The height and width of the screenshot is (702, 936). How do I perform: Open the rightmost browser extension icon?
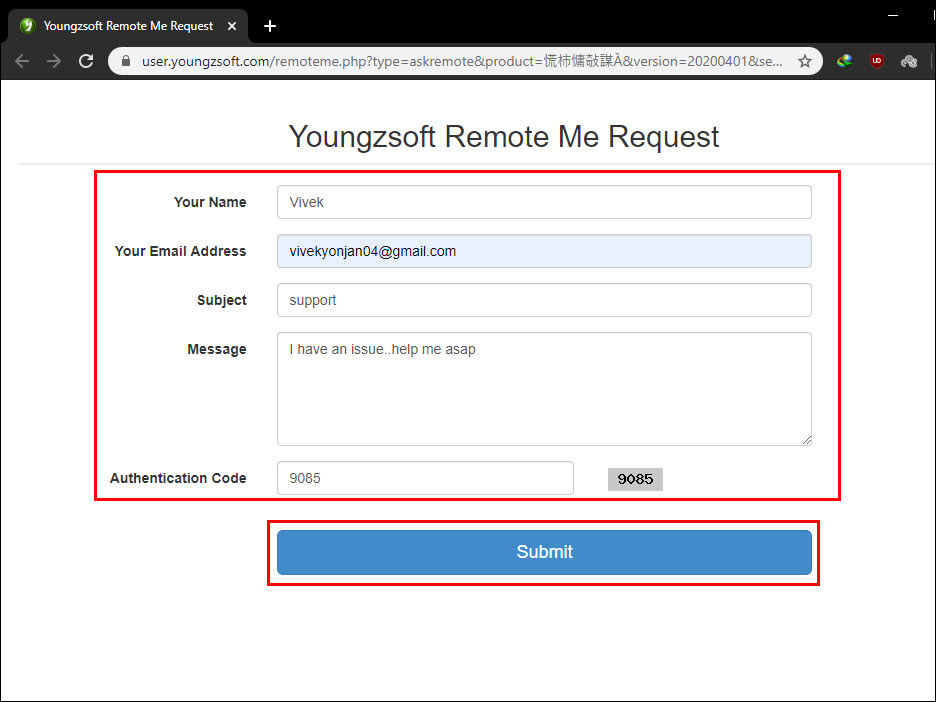point(908,60)
